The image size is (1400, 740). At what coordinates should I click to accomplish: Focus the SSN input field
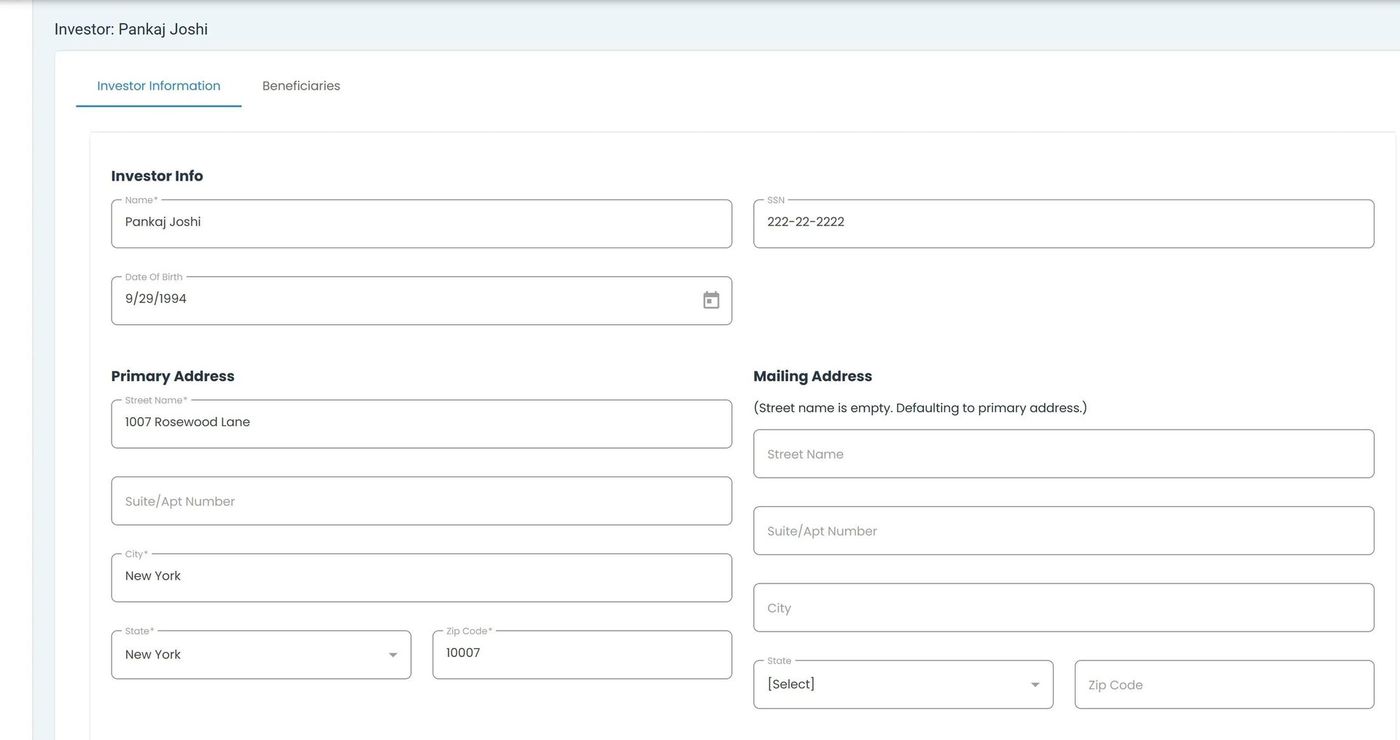coord(1063,223)
